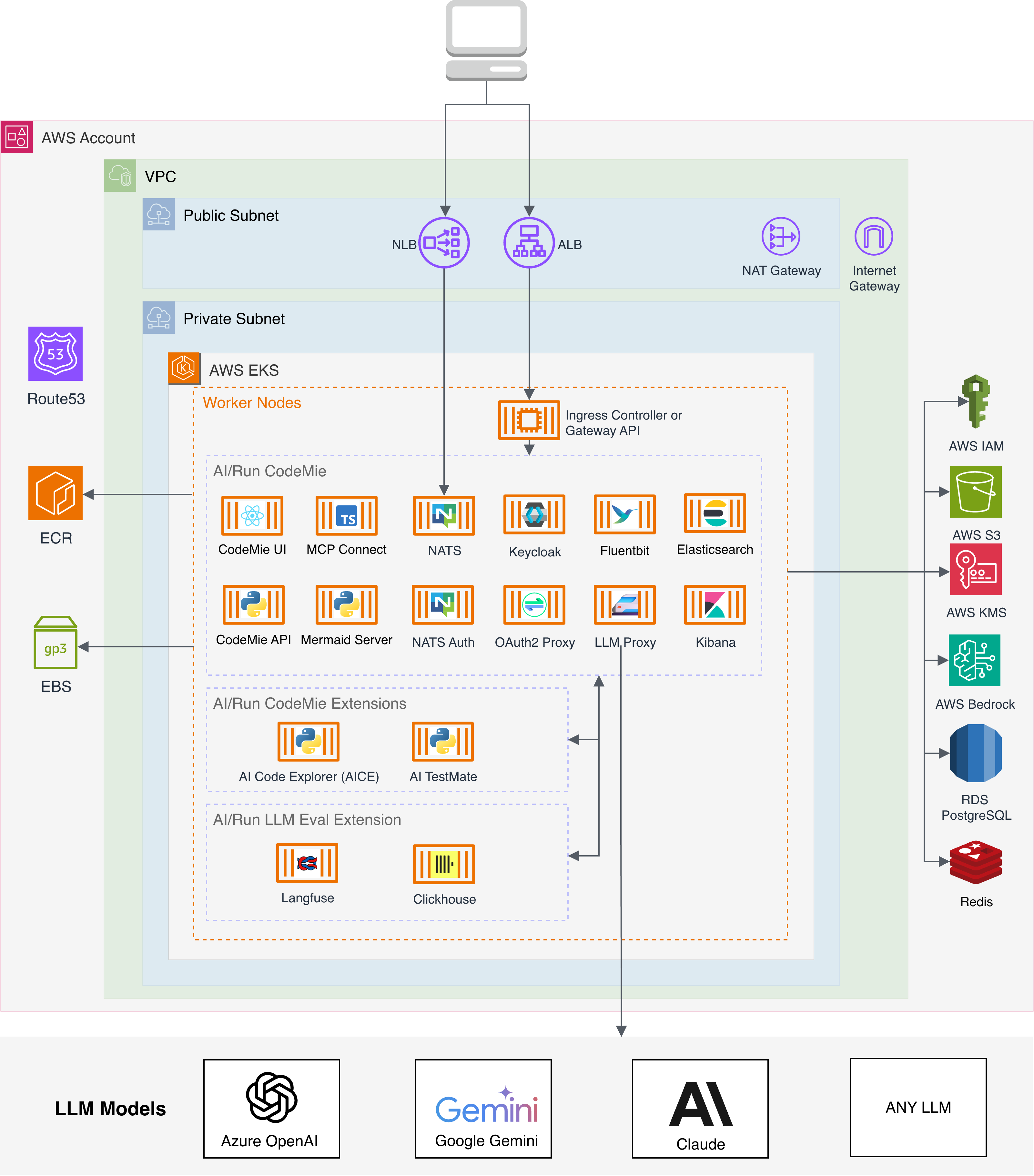The width and height of the screenshot is (1034, 1176).
Task: Click the LLM Proxy container icon
Action: coord(625,605)
